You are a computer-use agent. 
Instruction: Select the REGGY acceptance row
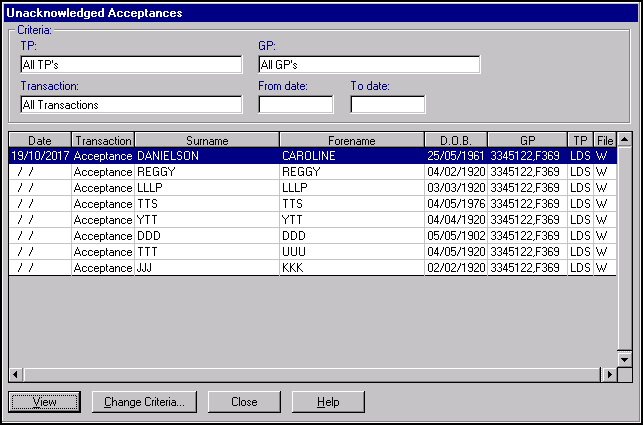[x=300, y=172]
